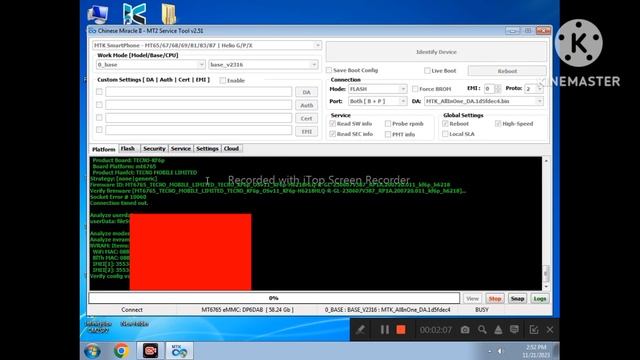Open the folder icon on desktop
640x360 pixels.
(x=169, y=14)
